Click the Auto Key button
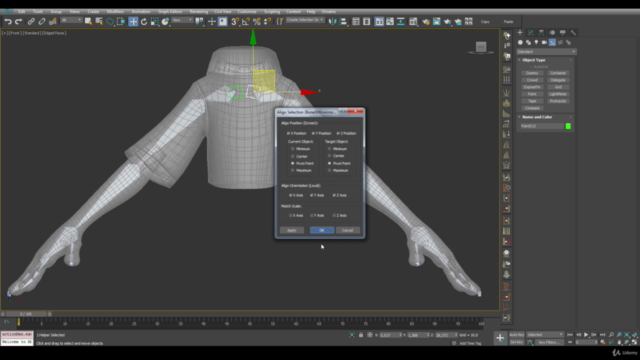The width and height of the screenshot is (640, 360). [517, 335]
